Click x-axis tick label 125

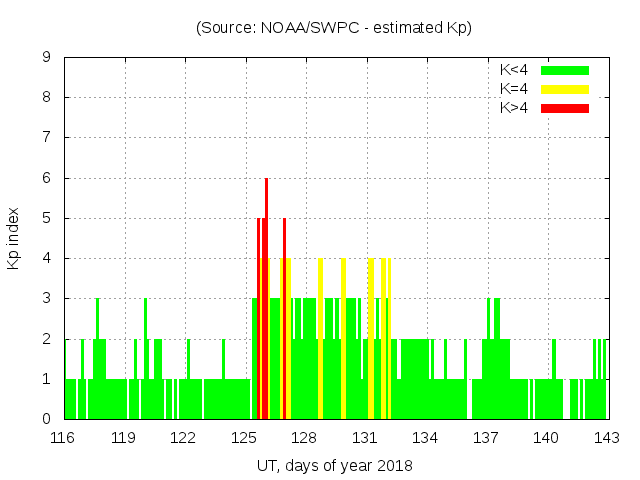245,438
